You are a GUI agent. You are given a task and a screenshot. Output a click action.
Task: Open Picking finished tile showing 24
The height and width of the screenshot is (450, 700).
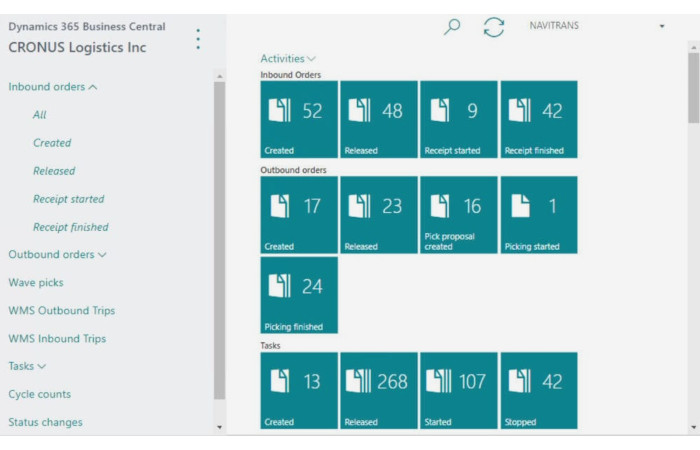tap(299, 295)
